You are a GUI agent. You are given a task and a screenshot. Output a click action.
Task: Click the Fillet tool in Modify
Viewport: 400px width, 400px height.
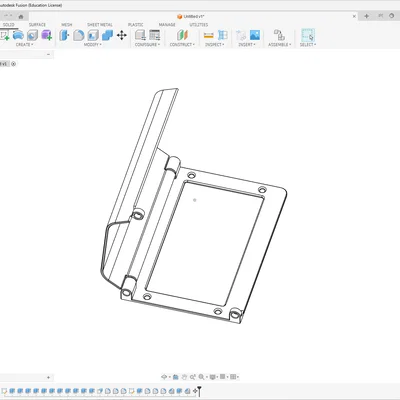pos(79,35)
